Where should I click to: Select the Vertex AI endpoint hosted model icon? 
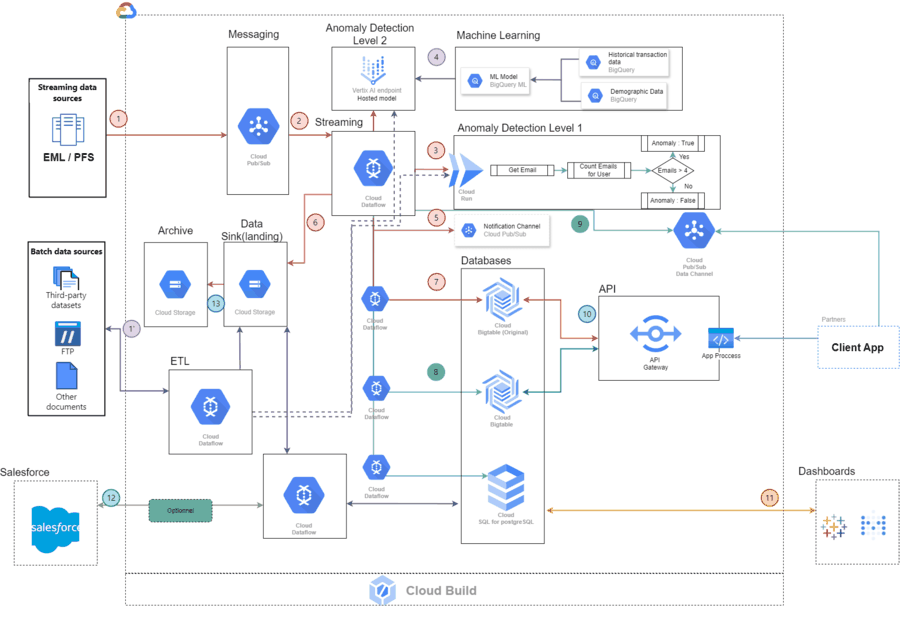(x=373, y=71)
